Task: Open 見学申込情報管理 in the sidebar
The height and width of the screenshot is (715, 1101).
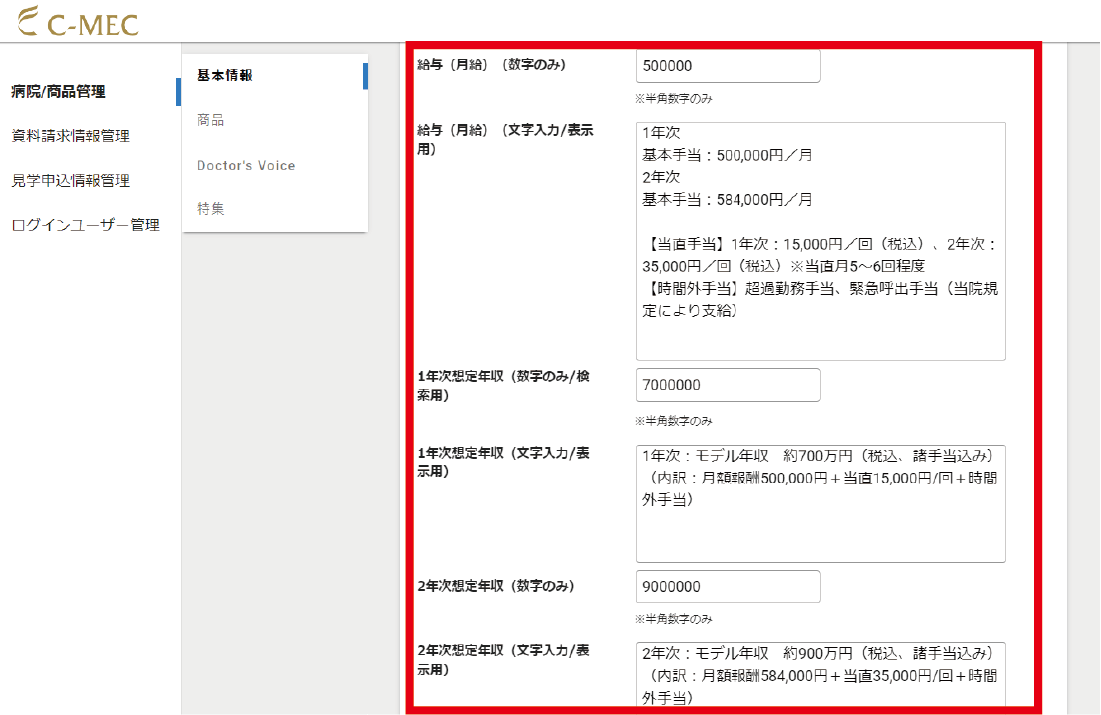Action: point(70,181)
